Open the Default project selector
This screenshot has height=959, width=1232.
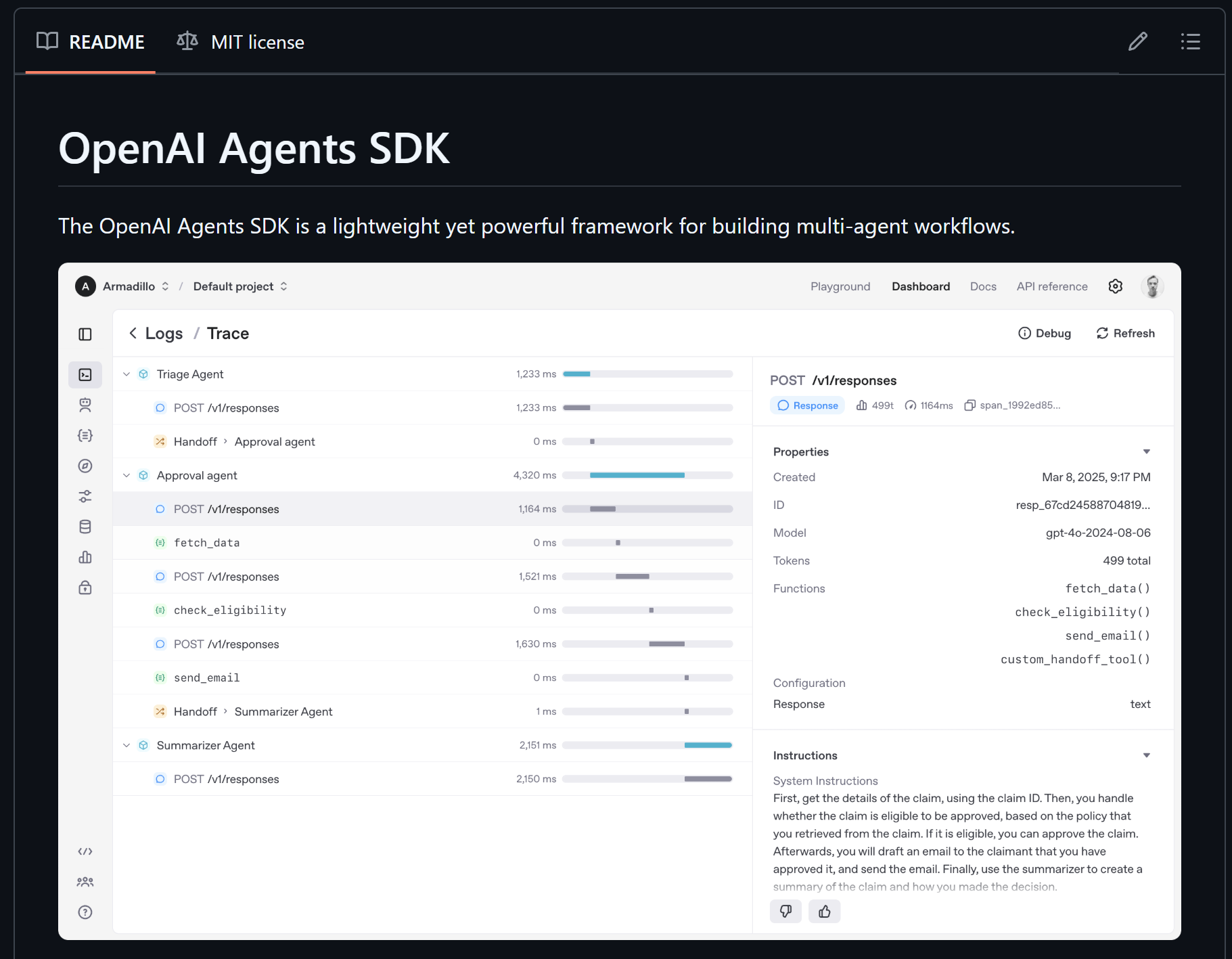pos(240,286)
